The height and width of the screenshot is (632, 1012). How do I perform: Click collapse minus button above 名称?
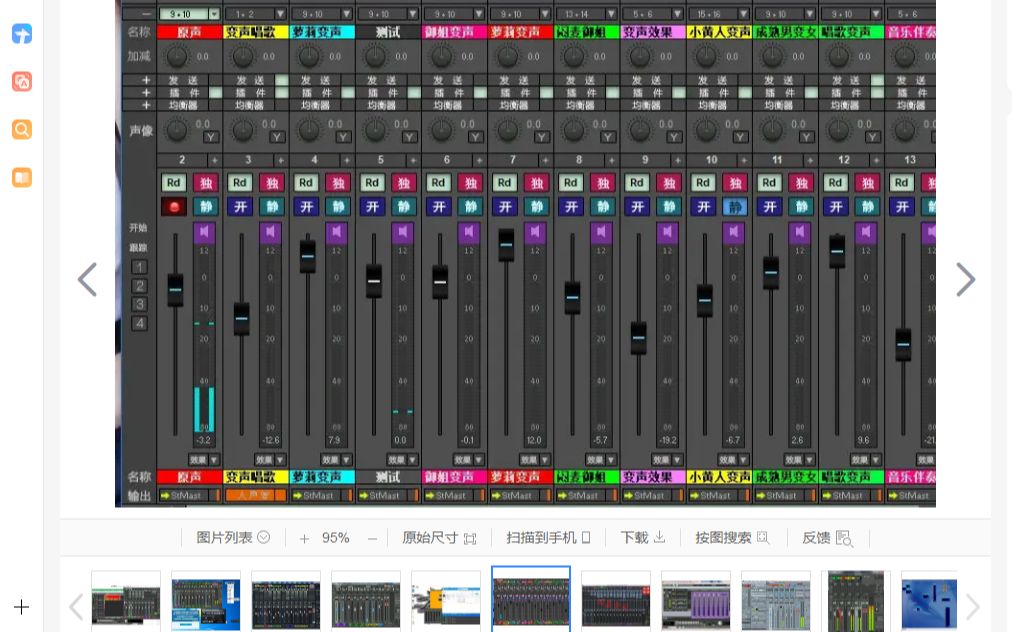tap(147, 14)
